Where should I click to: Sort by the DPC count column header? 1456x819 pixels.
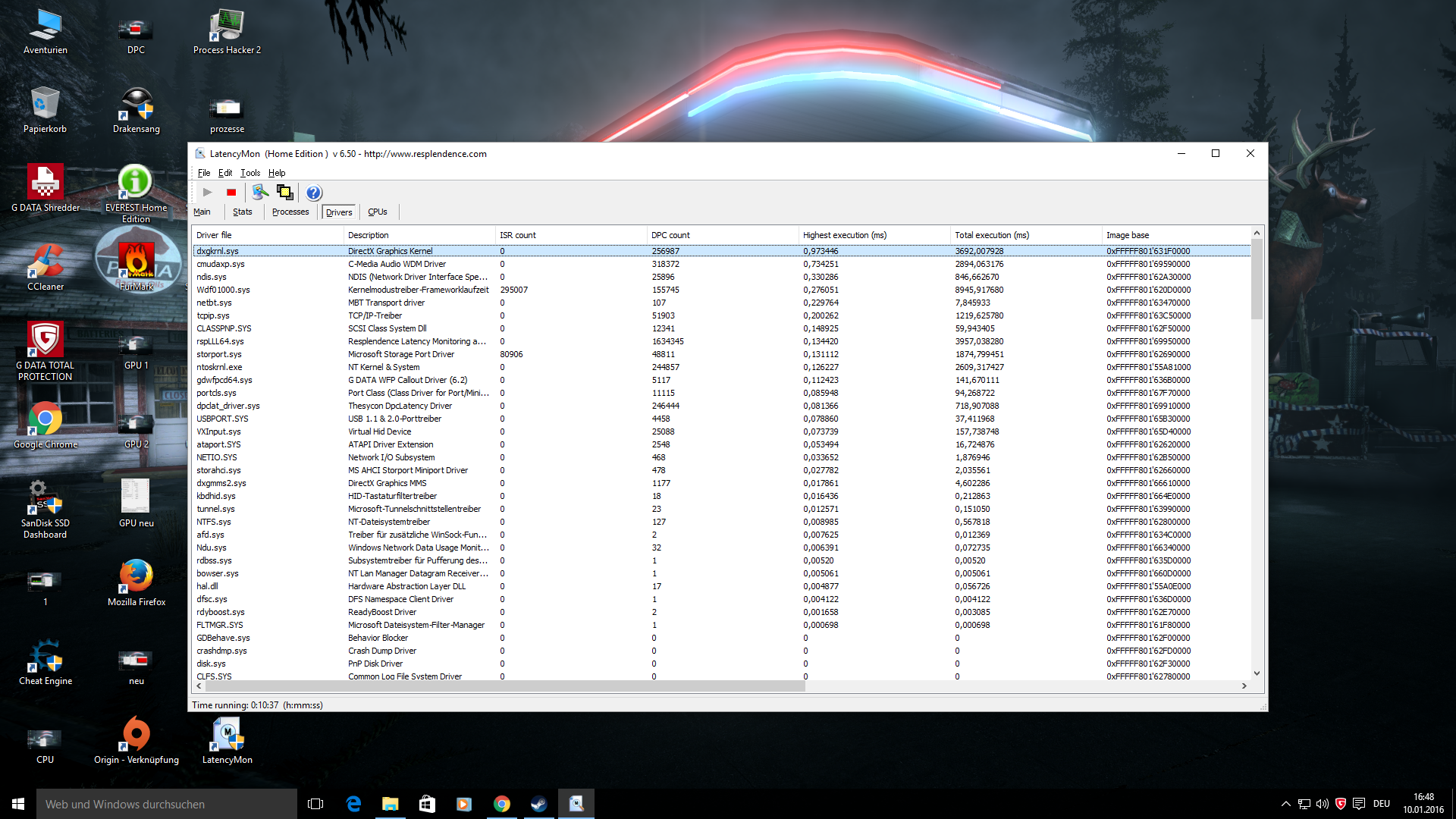(670, 235)
